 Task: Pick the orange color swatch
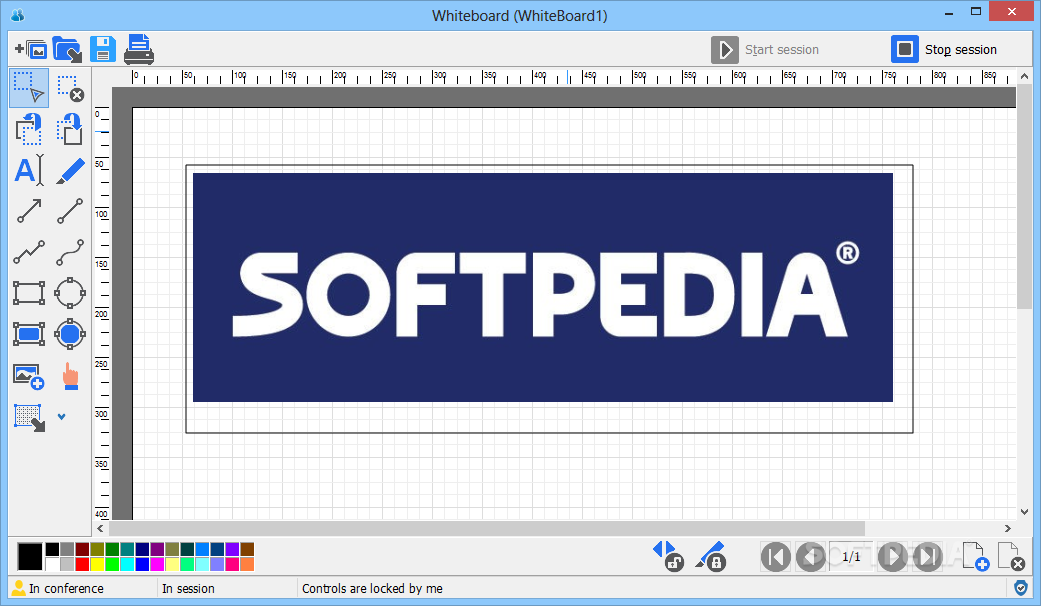click(x=247, y=564)
